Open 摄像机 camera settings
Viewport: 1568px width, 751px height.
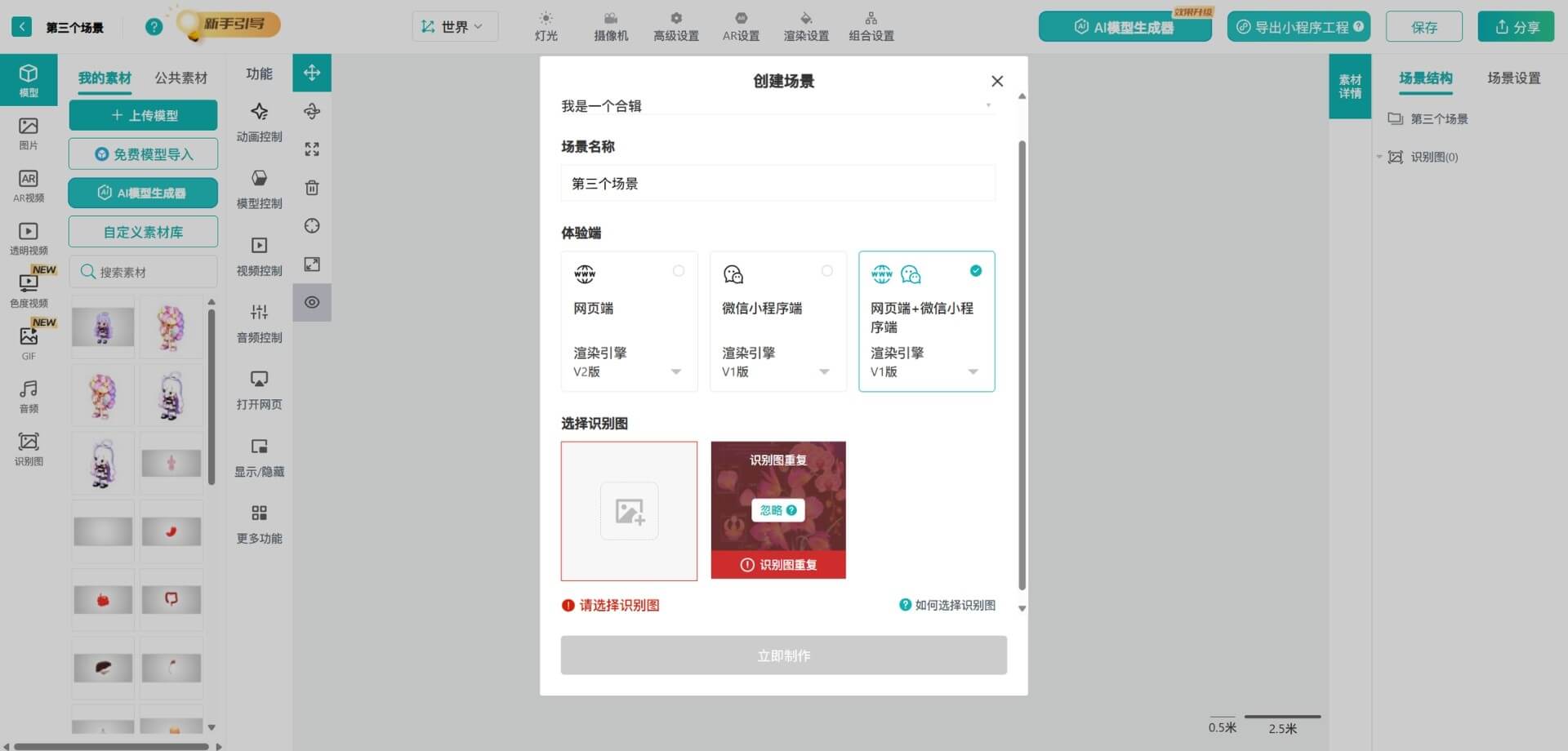tap(611, 27)
